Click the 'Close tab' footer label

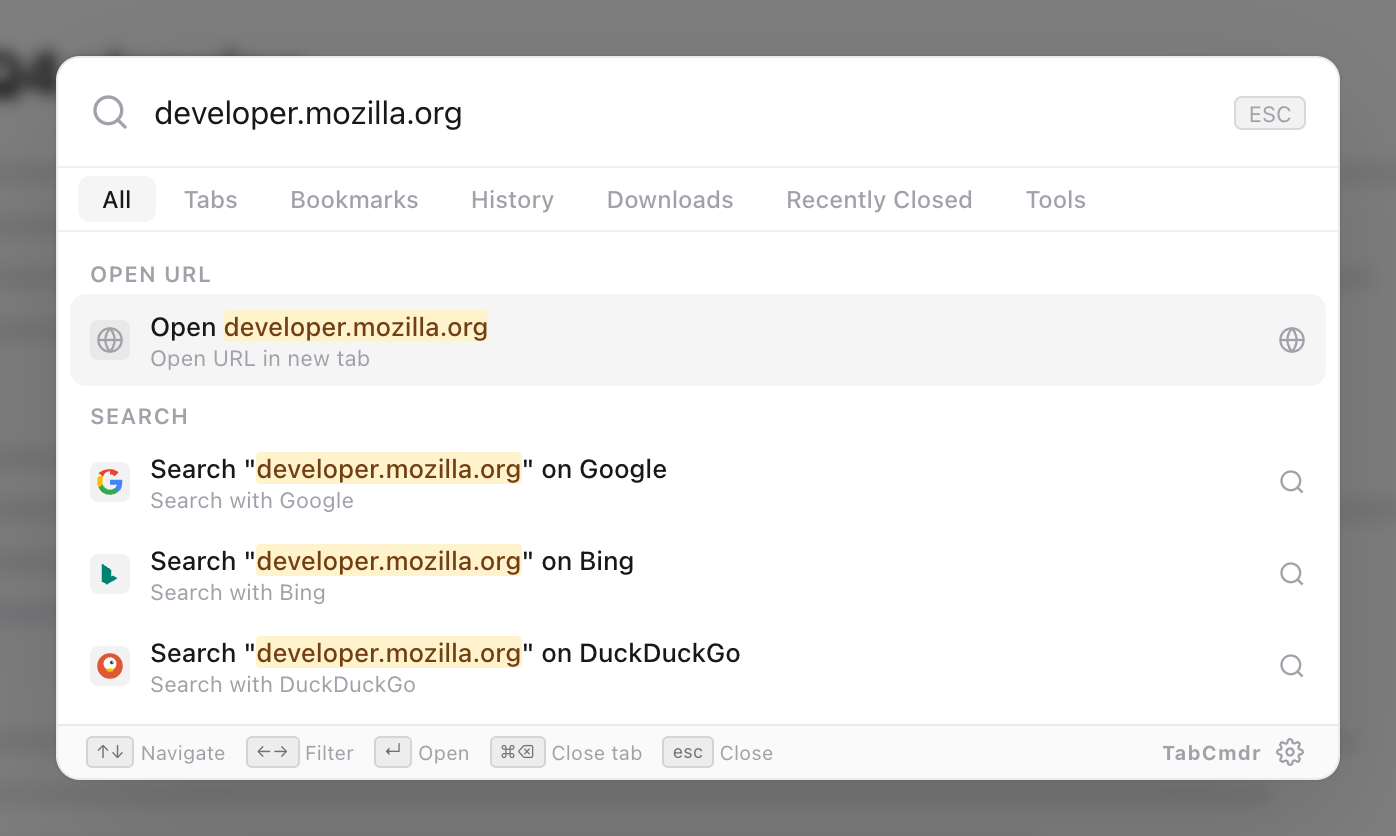[597, 753]
